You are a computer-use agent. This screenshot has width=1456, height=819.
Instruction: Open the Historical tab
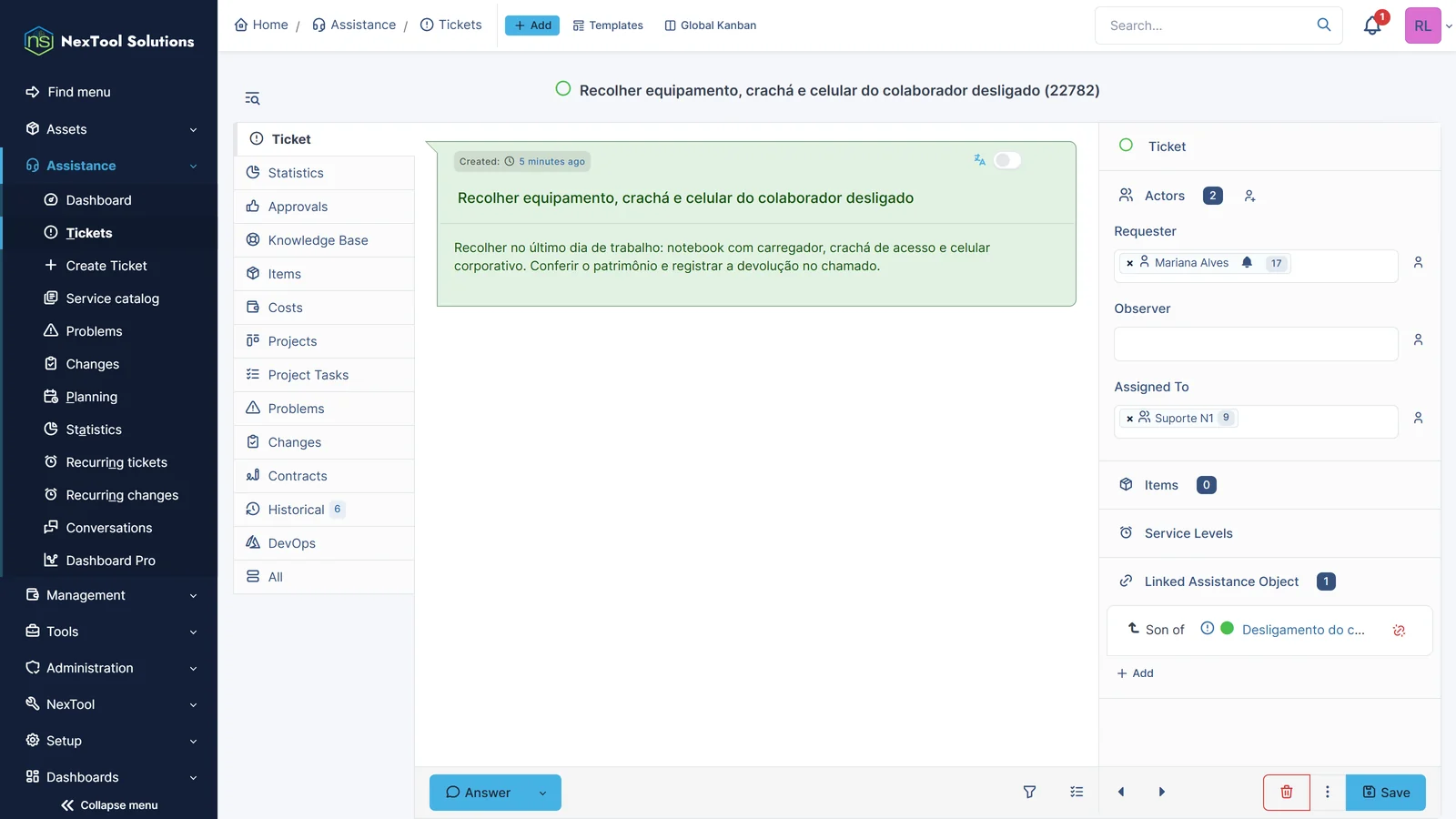pyautogui.click(x=324, y=510)
